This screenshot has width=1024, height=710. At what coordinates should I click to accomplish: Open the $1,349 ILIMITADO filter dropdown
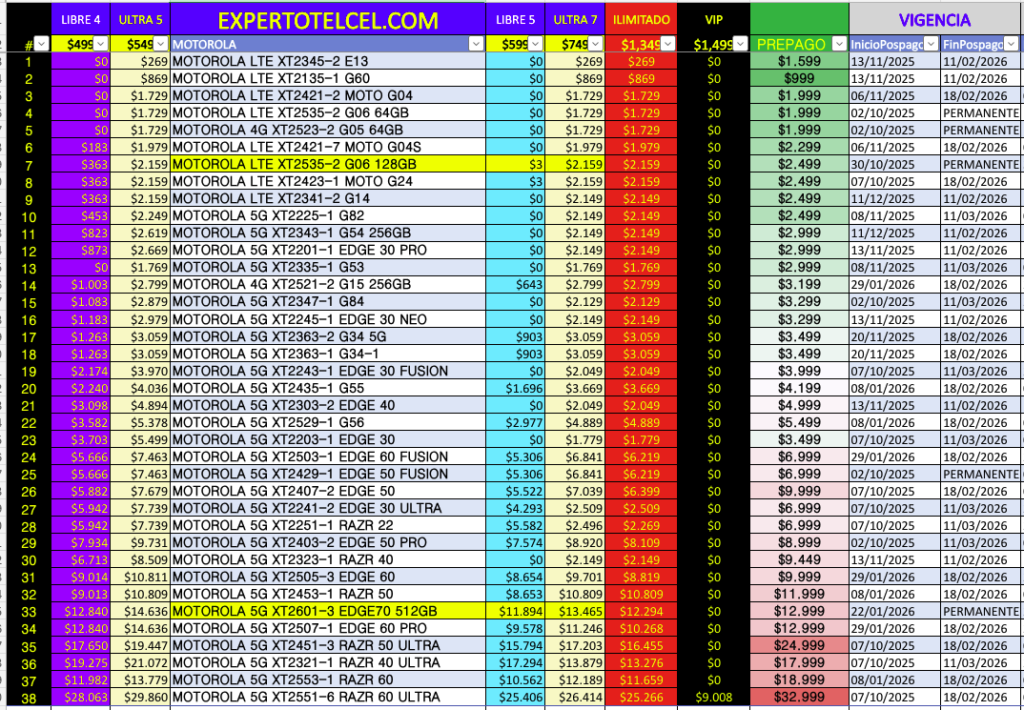(667, 45)
